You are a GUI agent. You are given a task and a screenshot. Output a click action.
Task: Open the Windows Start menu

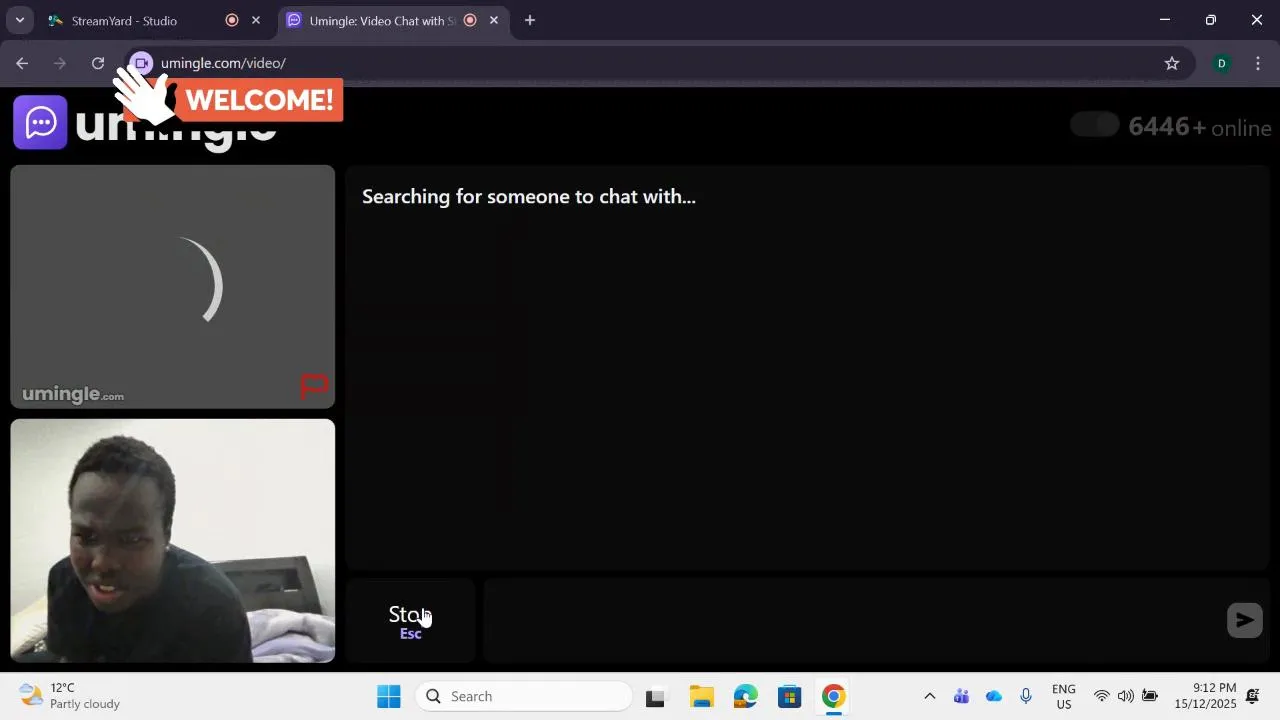(389, 696)
